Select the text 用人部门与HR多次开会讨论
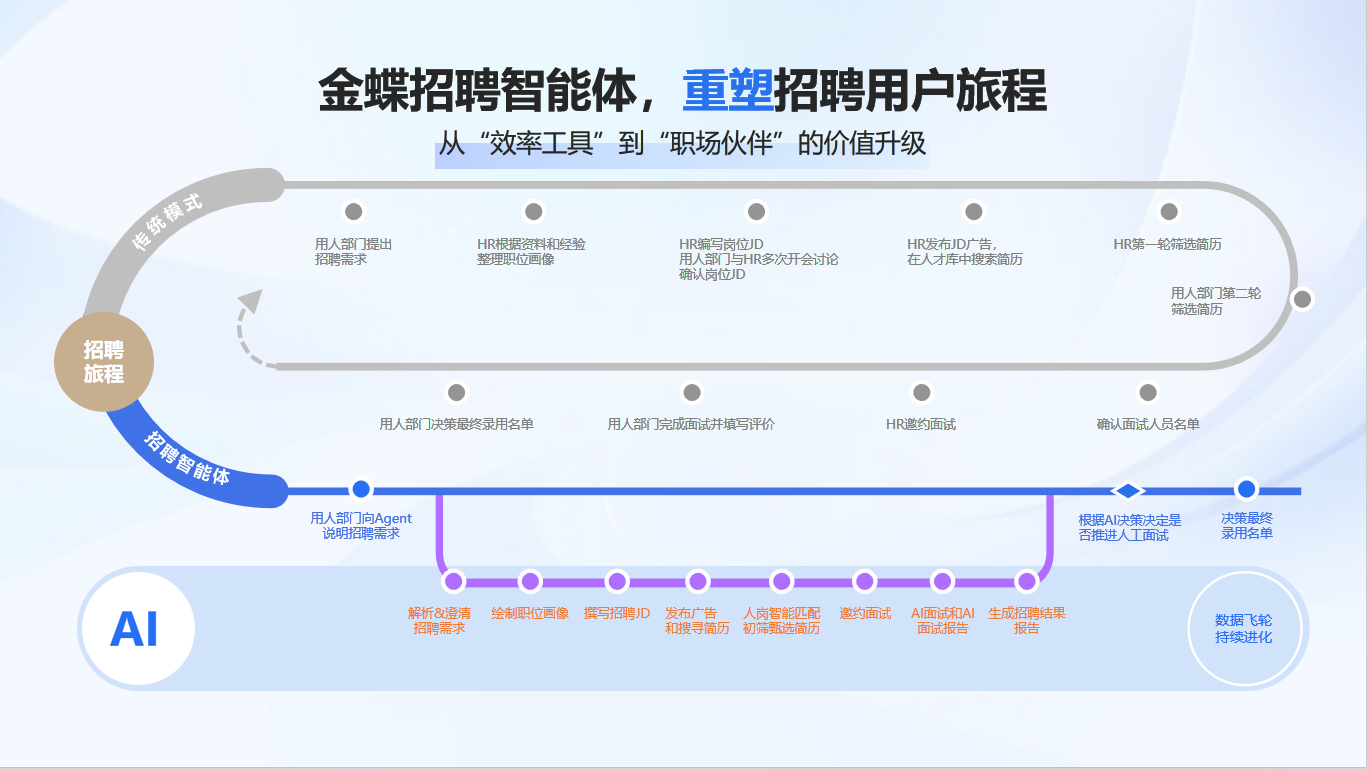Image resolution: width=1367 pixels, height=769 pixels. point(759,259)
